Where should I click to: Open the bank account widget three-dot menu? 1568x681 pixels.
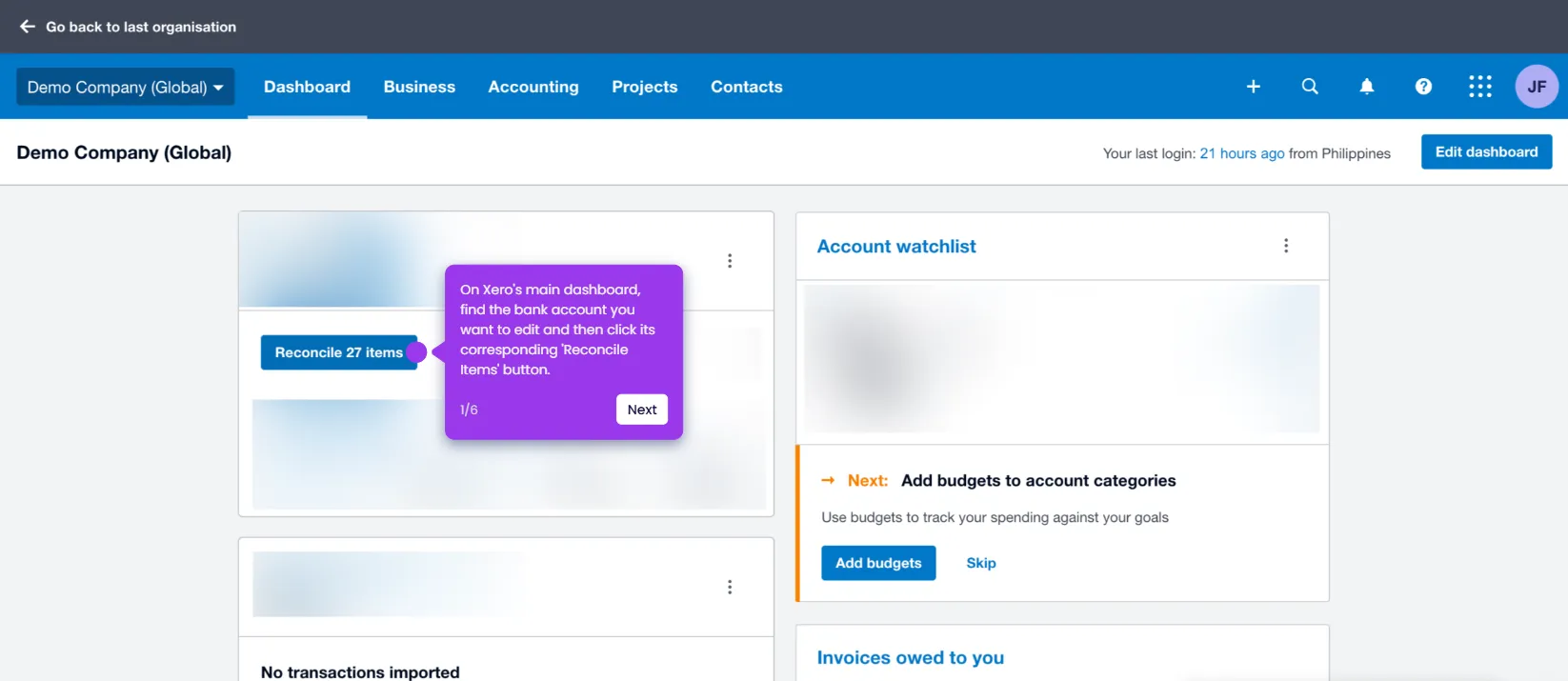730,261
